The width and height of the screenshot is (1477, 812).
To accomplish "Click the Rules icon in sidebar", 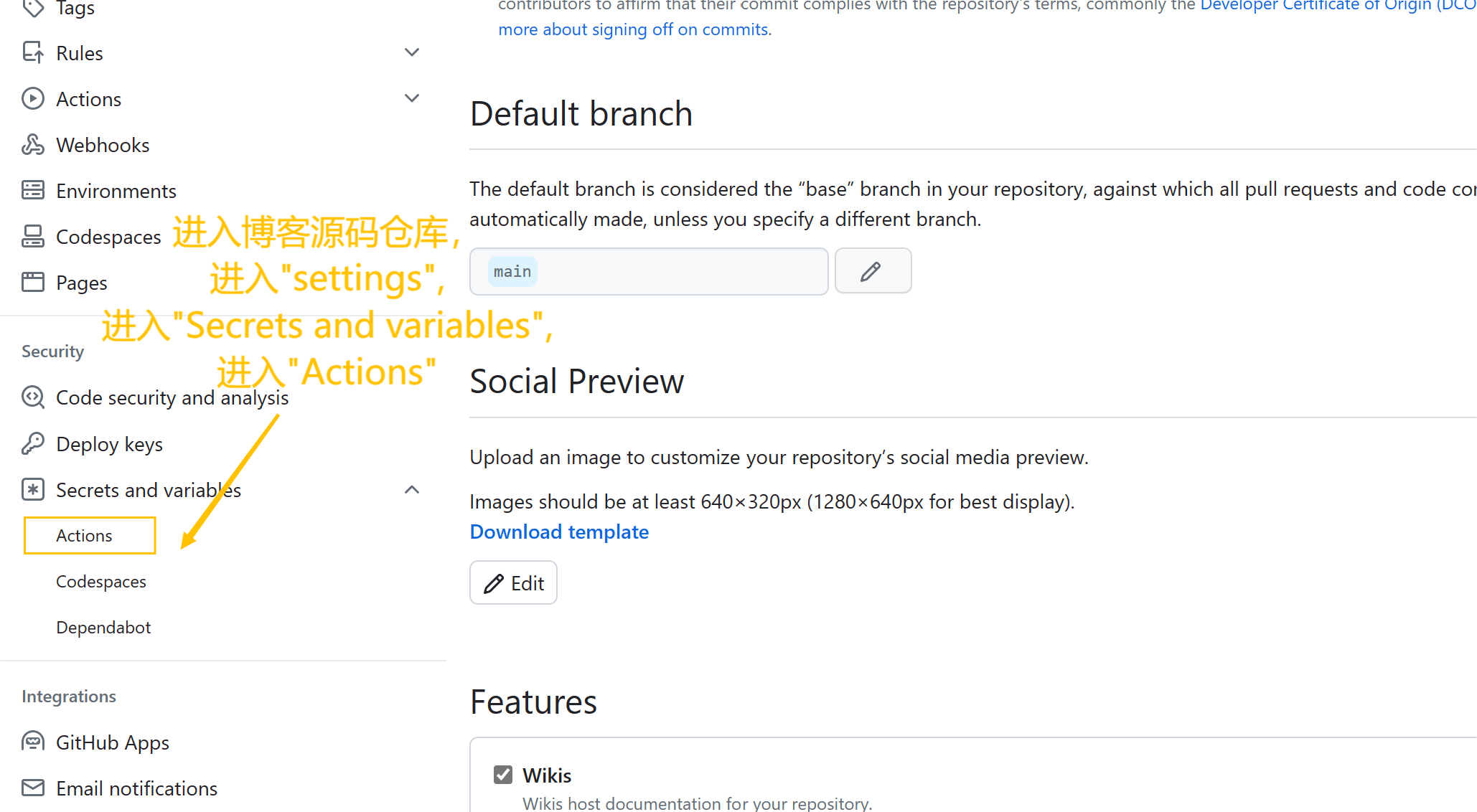I will pos(33,53).
